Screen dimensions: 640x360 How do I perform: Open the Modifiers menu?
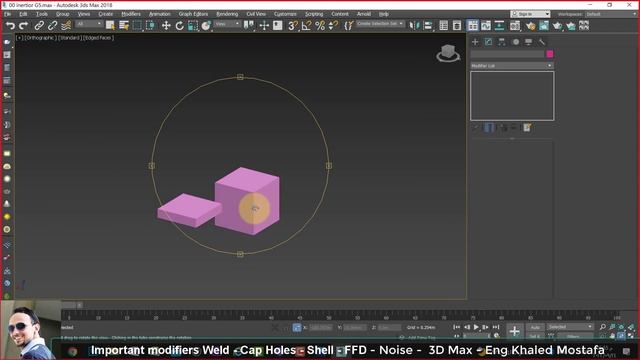point(131,14)
